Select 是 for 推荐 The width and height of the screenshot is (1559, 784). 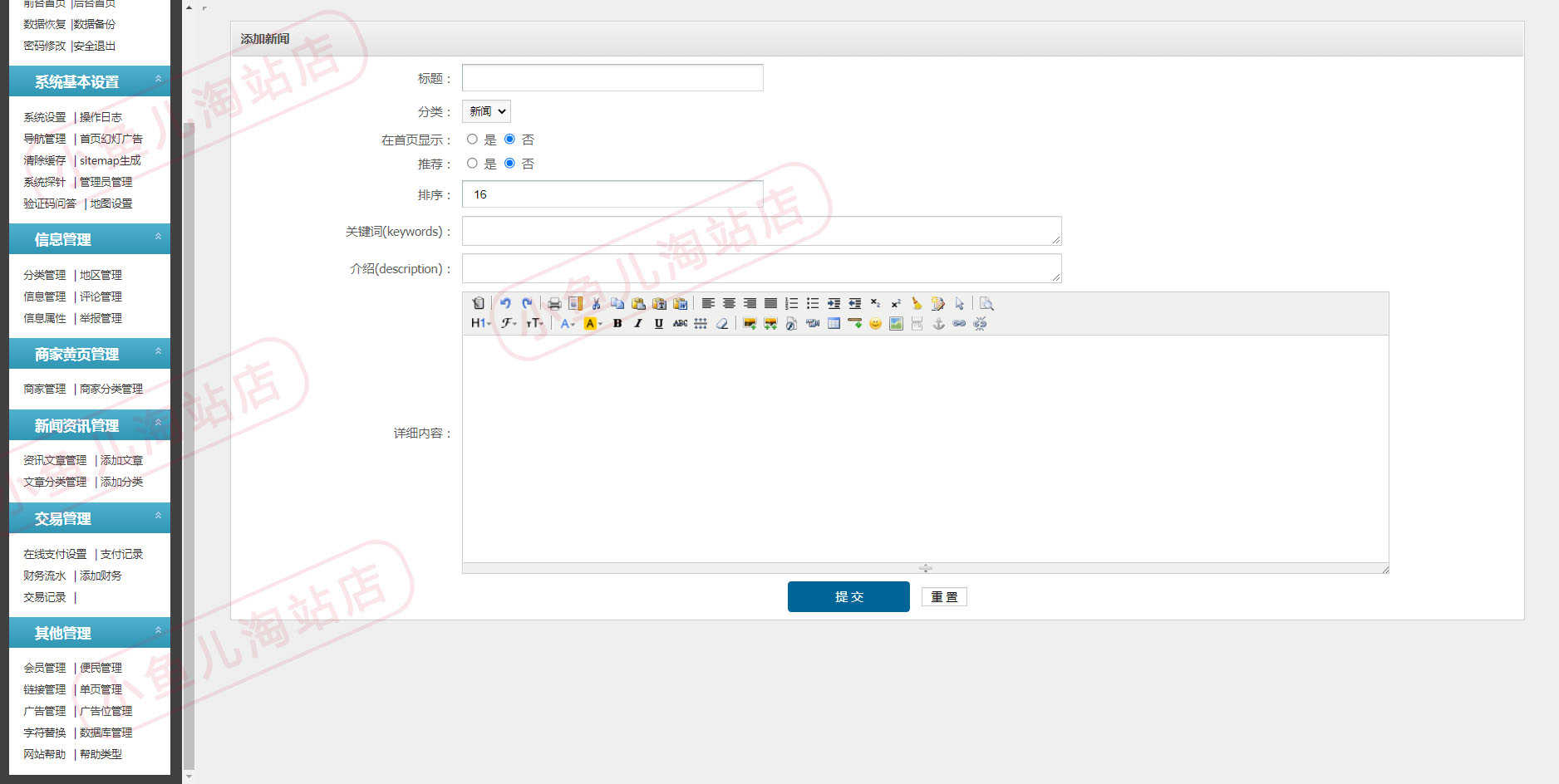[472, 164]
